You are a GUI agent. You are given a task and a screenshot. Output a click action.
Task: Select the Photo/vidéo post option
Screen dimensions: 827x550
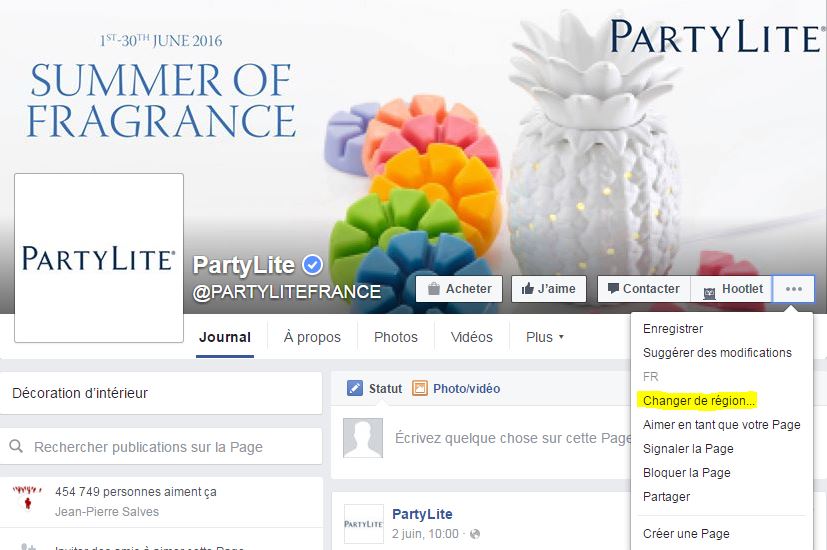456,389
